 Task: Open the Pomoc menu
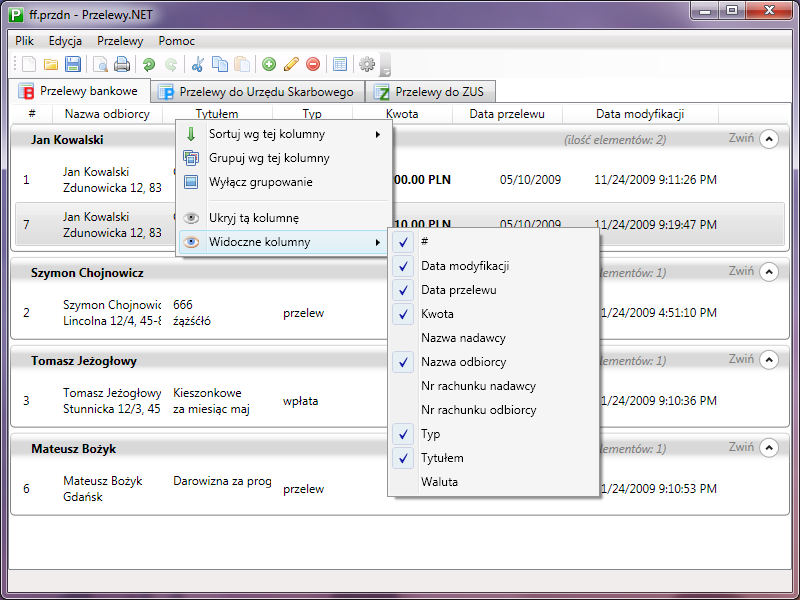[177, 41]
